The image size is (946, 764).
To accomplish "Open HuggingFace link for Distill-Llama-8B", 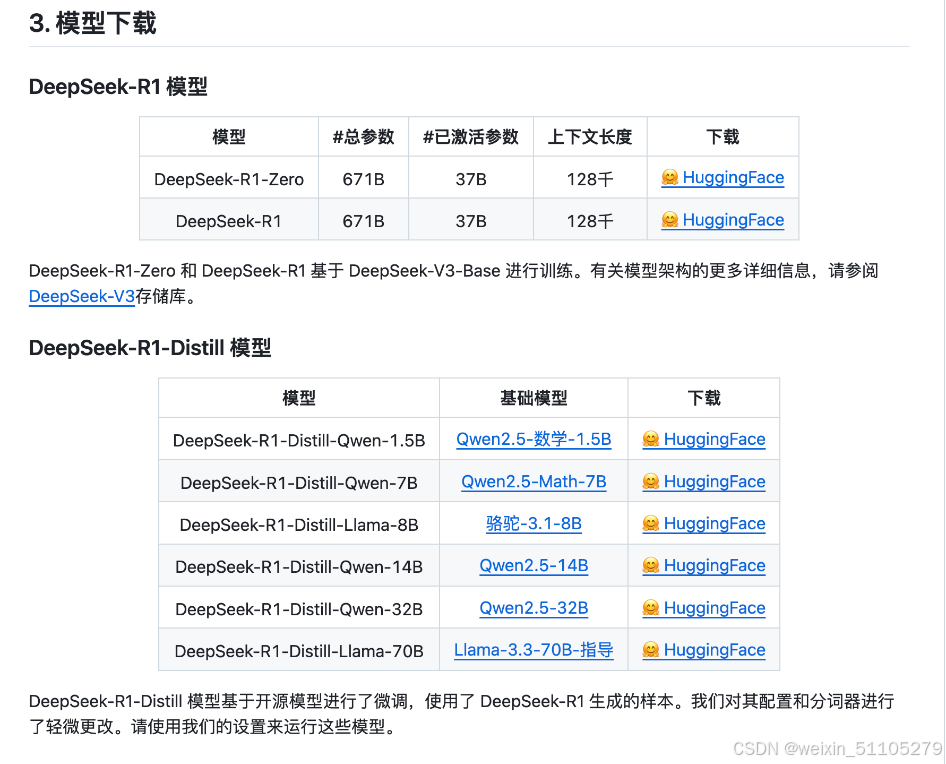I will [704, 523].
